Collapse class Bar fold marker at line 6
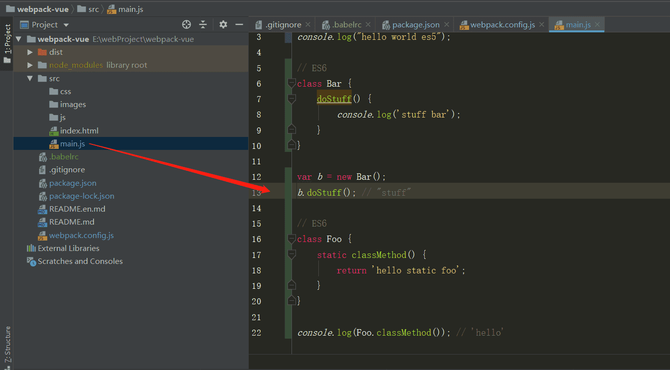Screen dimensions: 670x370 coord(291,83)
